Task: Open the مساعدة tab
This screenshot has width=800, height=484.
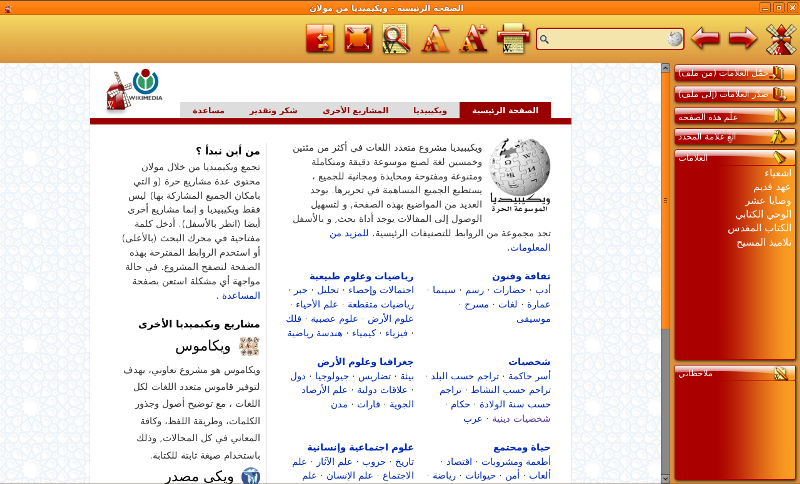Action: (x=208, y=110)
